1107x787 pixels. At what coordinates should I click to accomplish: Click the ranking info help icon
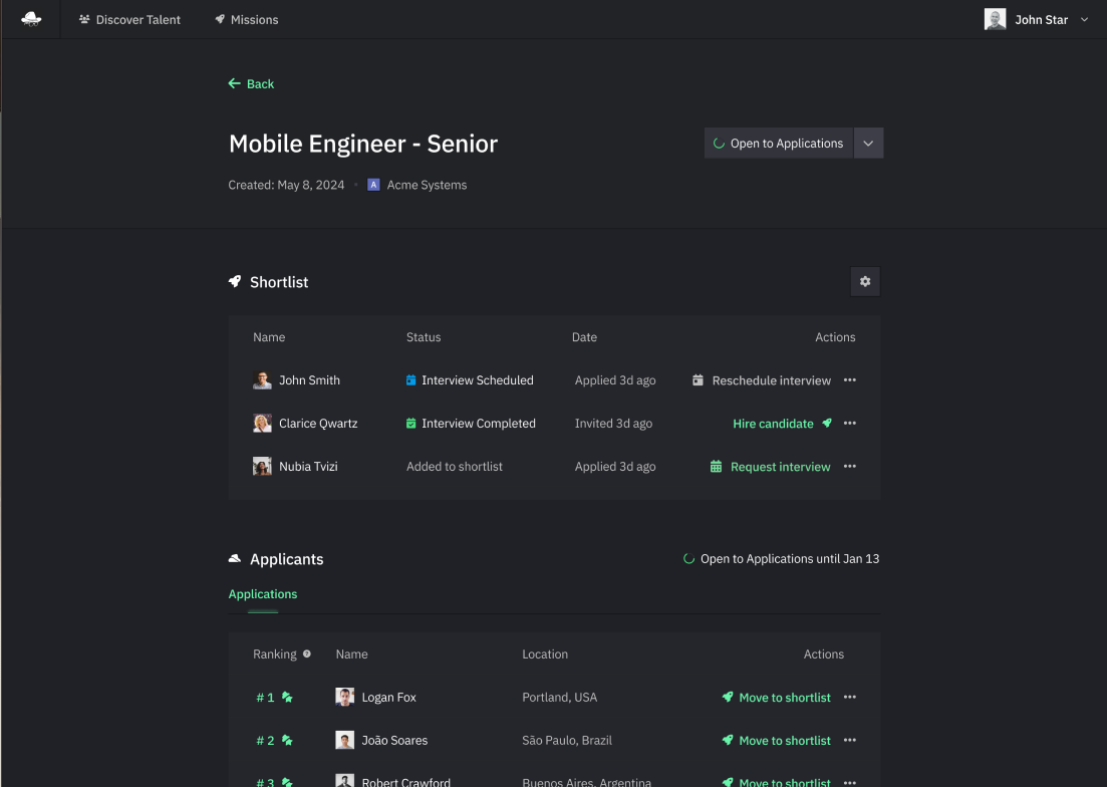[x=307, y=654]
